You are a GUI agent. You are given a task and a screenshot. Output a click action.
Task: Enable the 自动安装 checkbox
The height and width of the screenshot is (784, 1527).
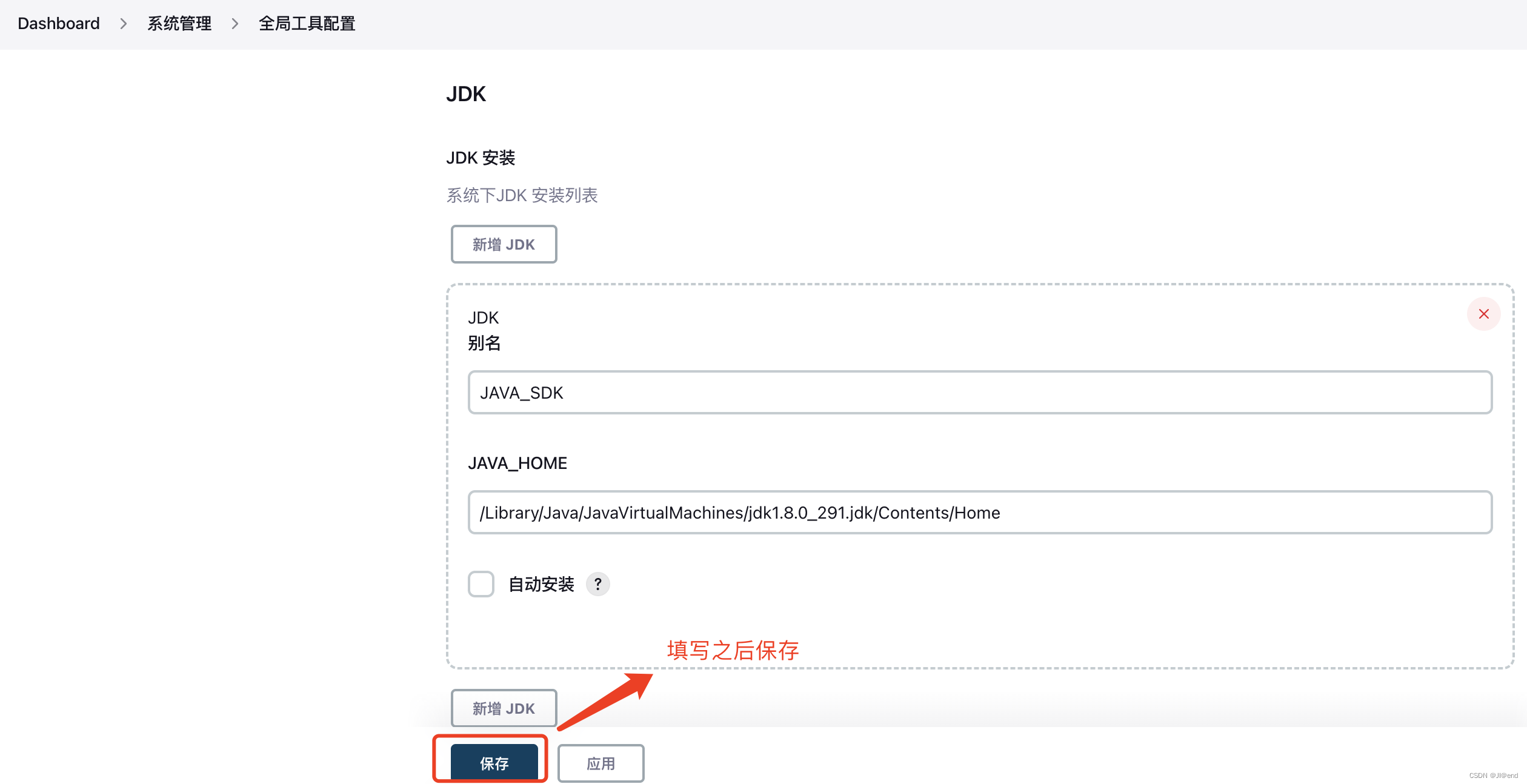tap(481, 584)
